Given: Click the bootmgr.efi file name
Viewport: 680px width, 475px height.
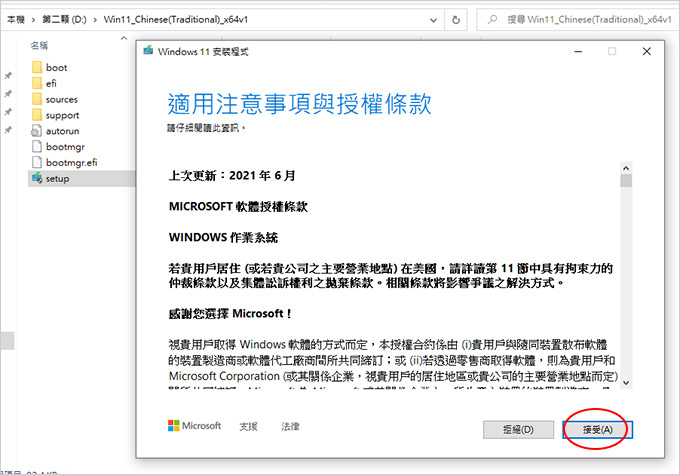Looking at the screenshot, I should coord(72,163).
